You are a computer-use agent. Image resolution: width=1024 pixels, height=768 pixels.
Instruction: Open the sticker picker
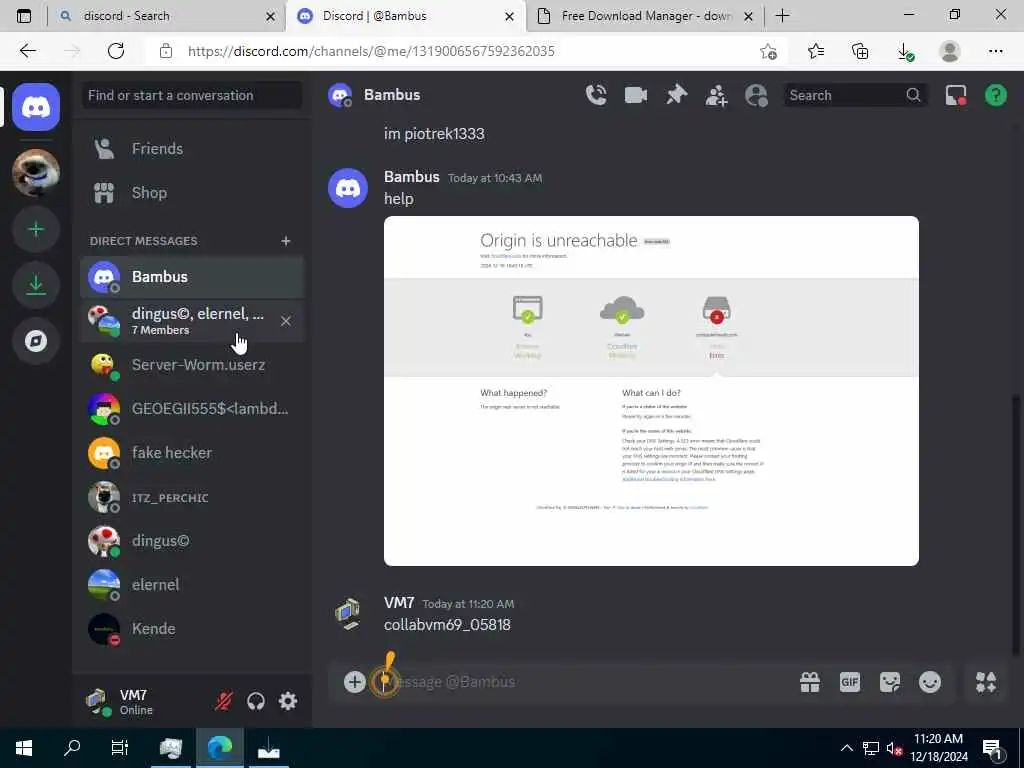(889, 682)
